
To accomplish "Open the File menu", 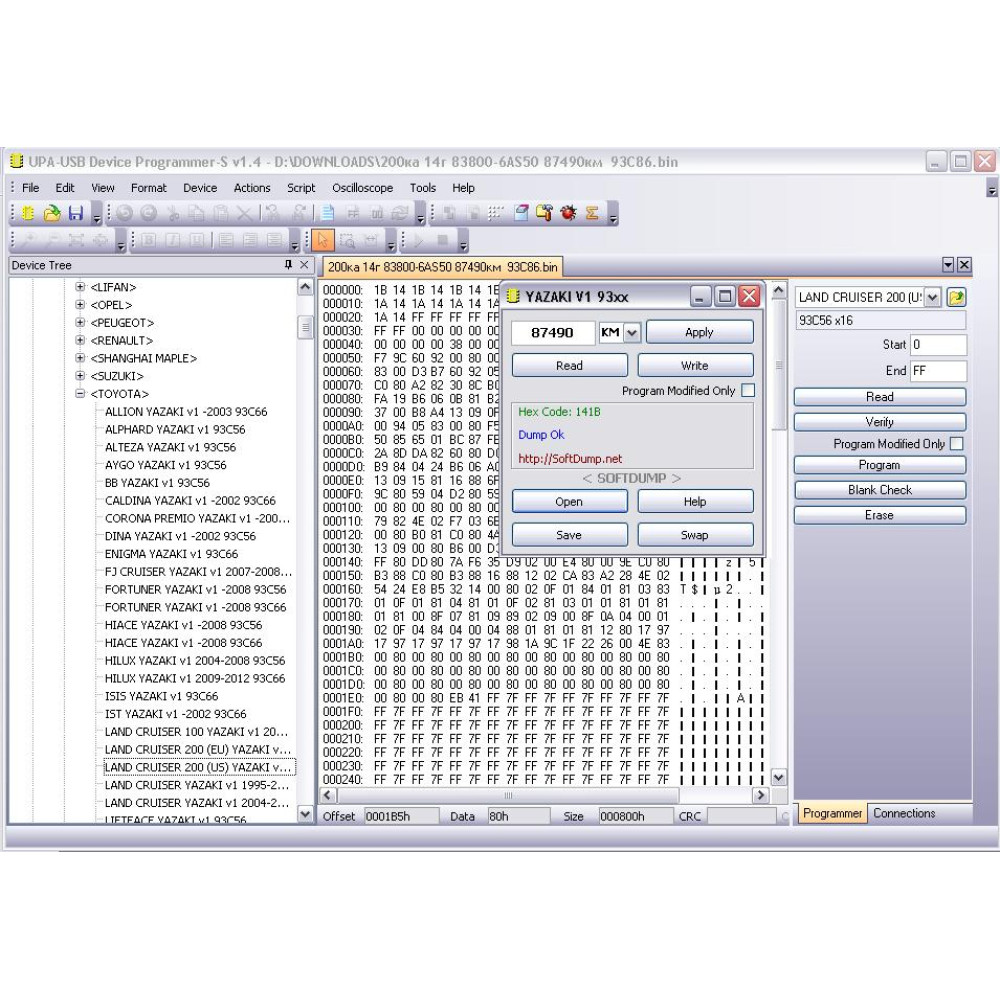I will point(30,188).
